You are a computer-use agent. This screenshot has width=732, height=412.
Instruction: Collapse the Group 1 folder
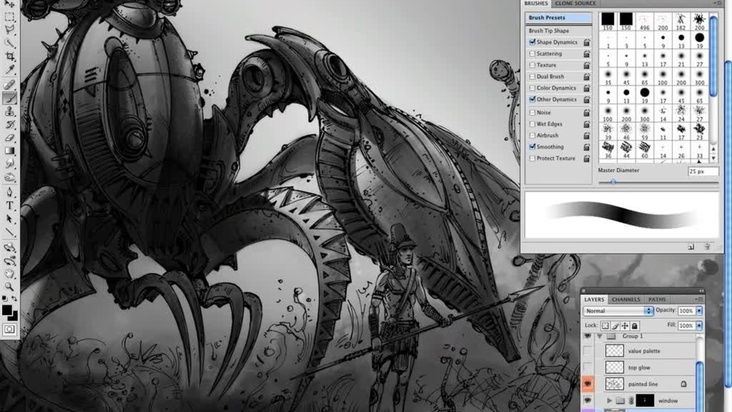599,336
